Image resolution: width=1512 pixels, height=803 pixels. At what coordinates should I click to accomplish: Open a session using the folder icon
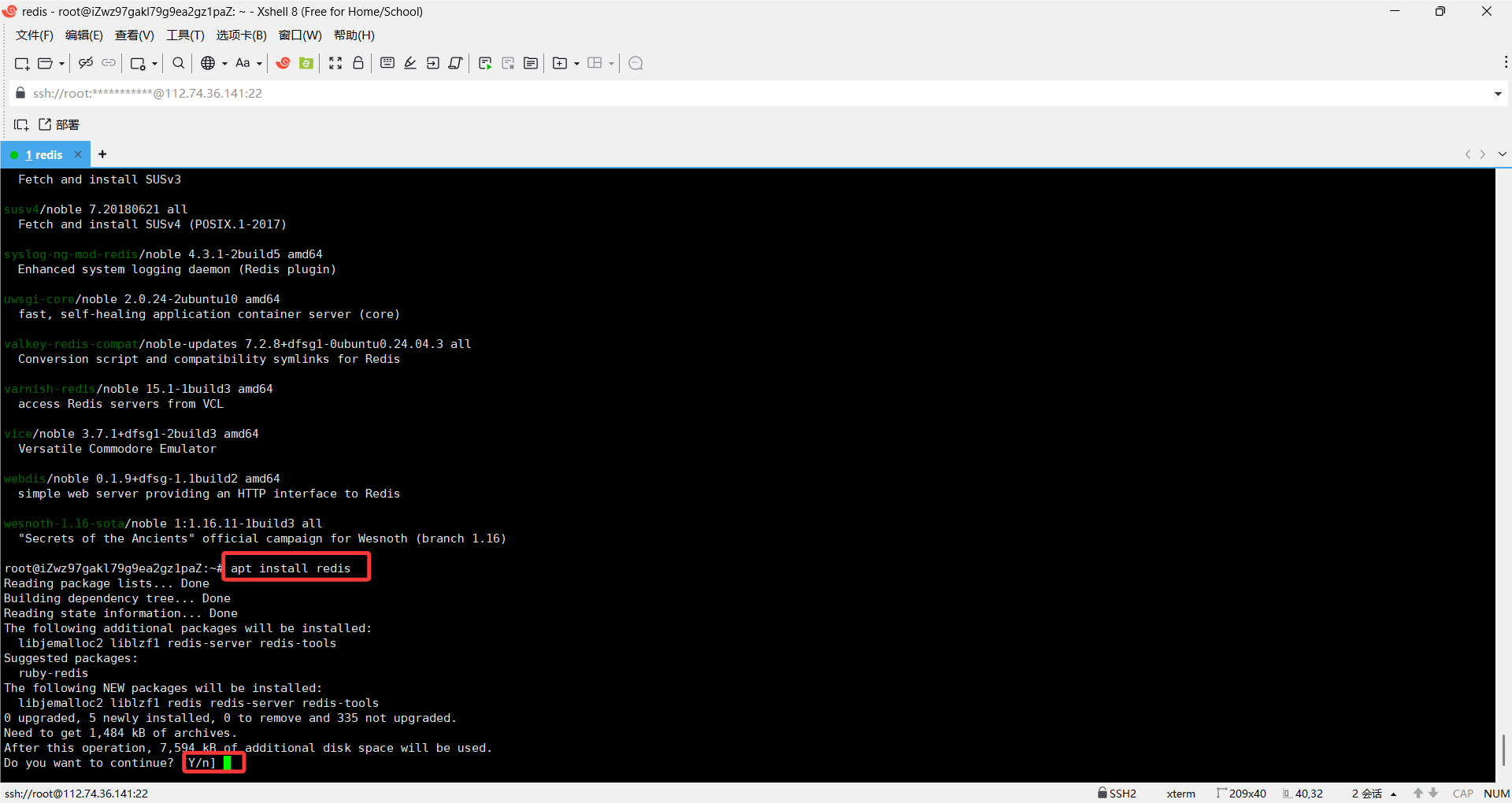click(46, 63)
